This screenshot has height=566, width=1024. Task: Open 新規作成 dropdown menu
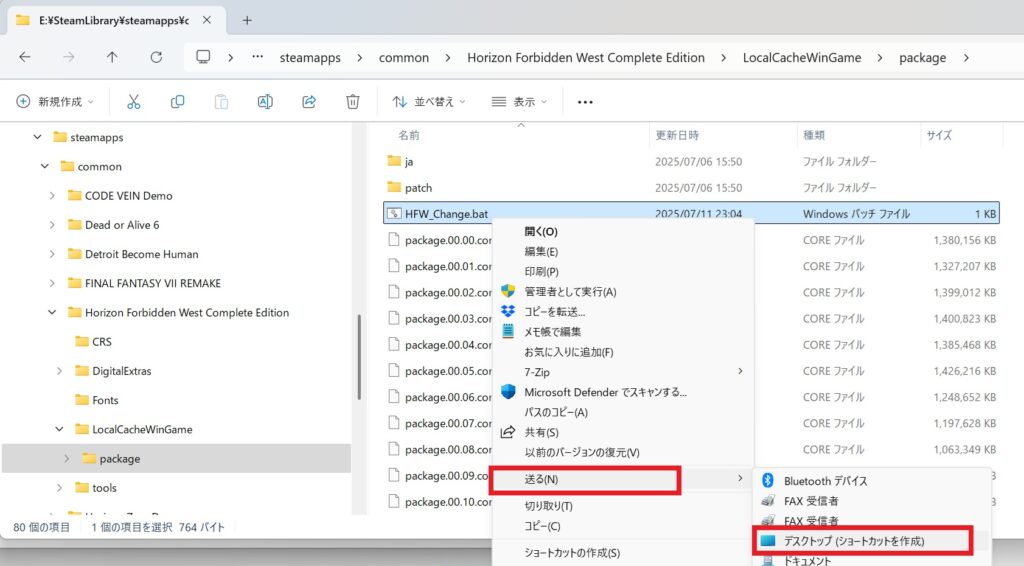pos(55,102)
